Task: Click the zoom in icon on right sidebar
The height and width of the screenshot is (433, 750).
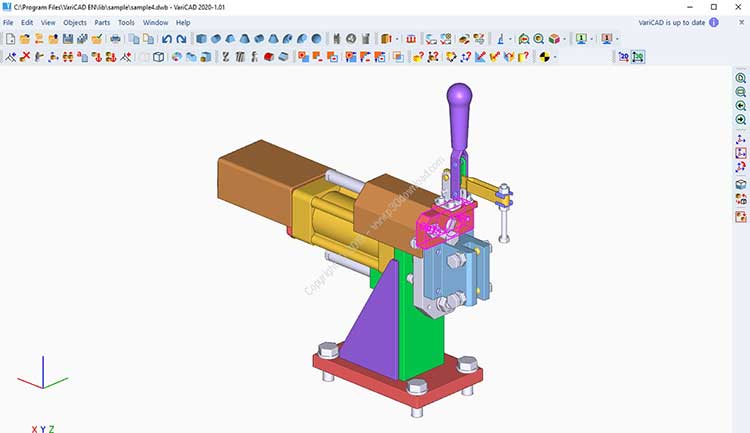Action: (741, 78)
